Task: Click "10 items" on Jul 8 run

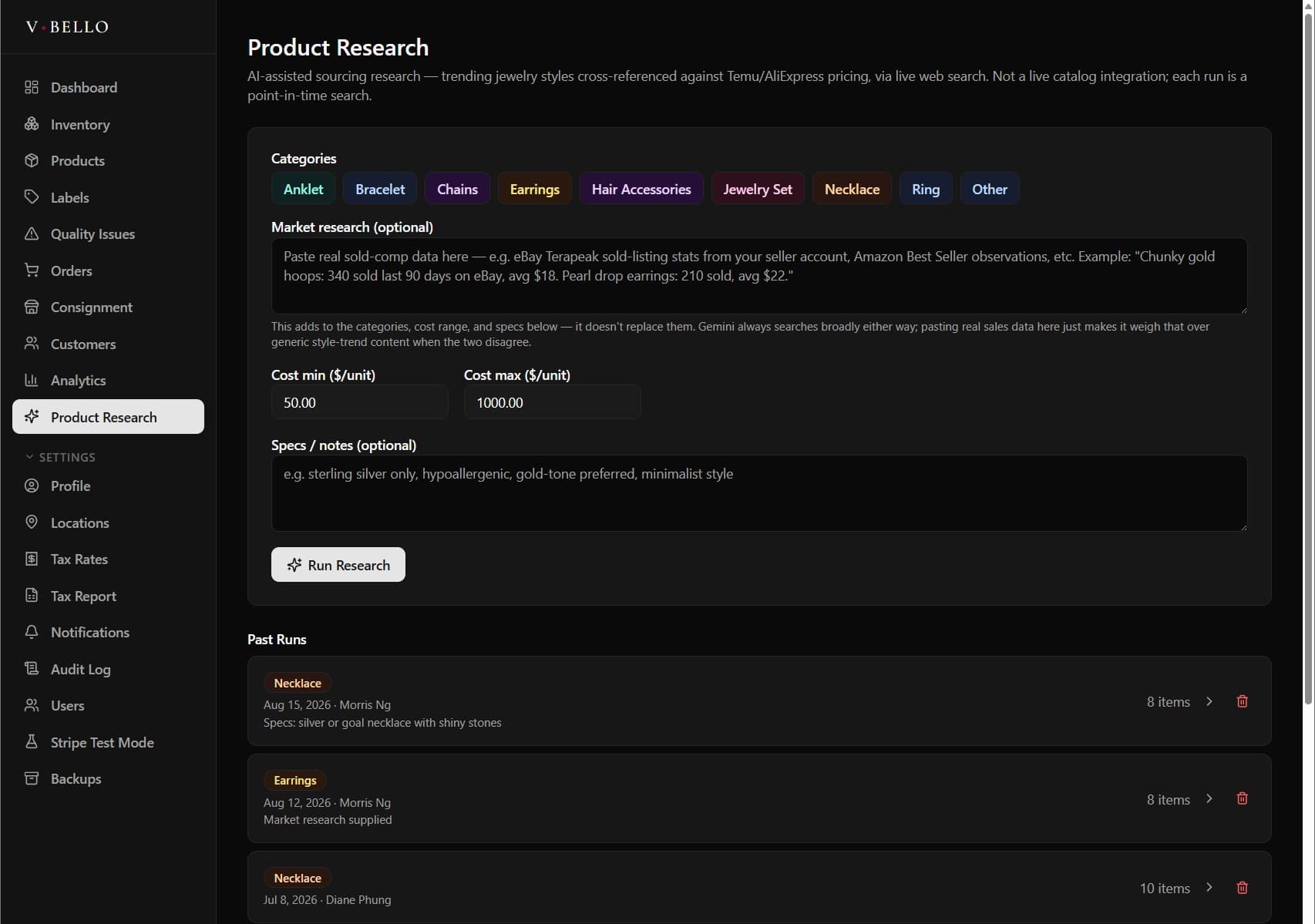Action: pyautogui.click(x=1165, y=888)
